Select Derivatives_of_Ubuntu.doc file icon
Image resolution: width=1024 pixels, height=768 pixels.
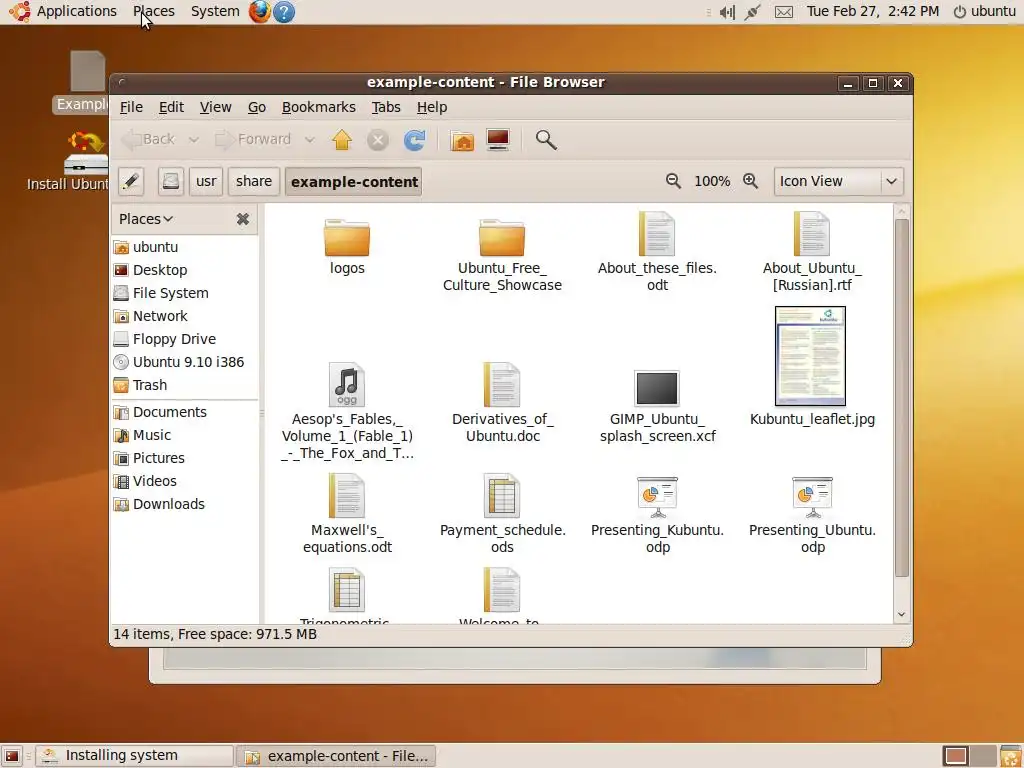point(502,385)
